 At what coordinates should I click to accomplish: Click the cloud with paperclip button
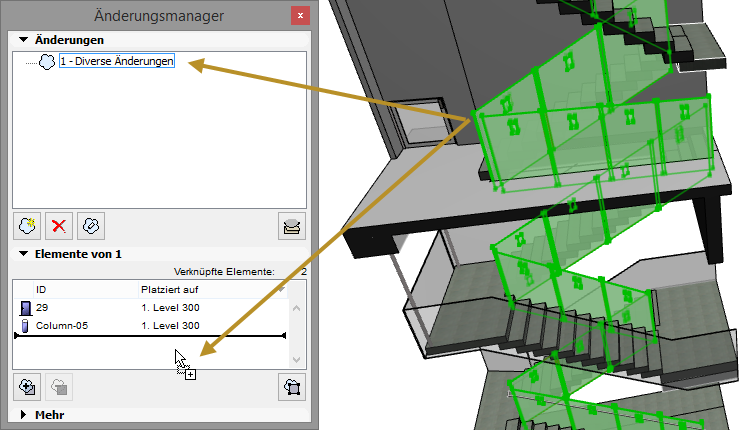[x=91, y=225]
